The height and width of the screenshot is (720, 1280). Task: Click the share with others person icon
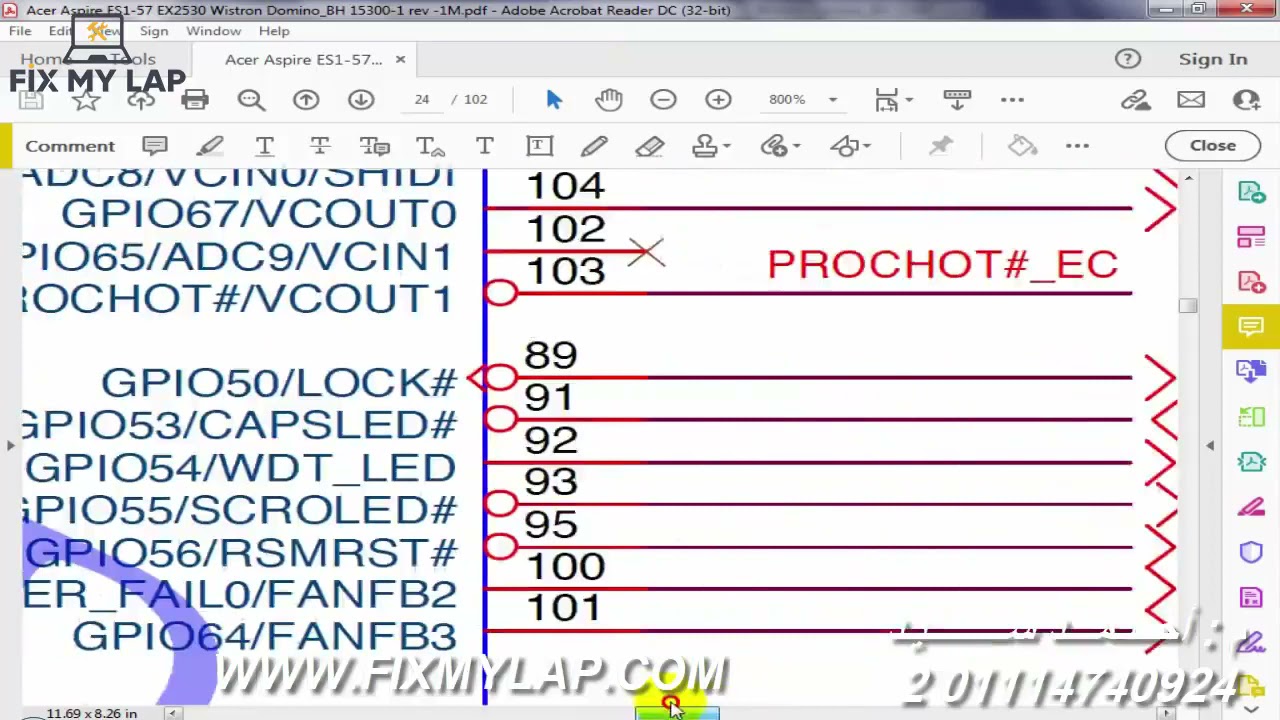[x=1246, y=99]
